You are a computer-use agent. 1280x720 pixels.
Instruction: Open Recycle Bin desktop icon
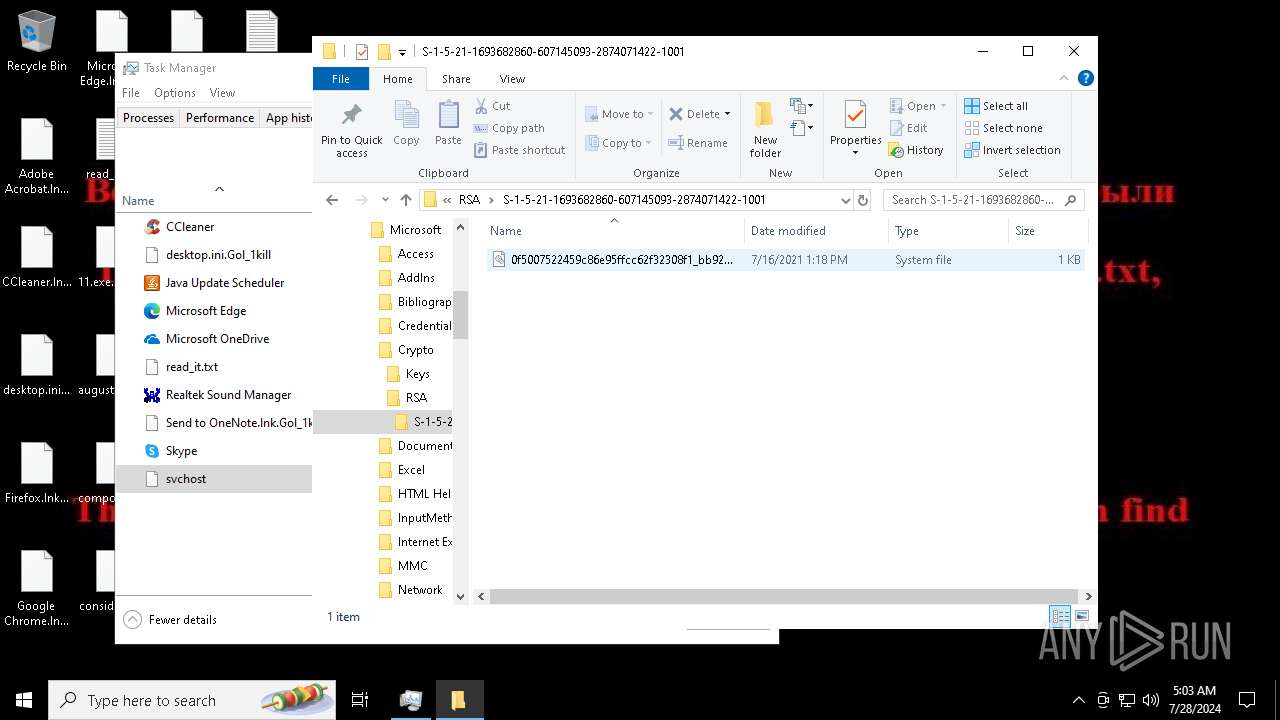click(37, 42)
